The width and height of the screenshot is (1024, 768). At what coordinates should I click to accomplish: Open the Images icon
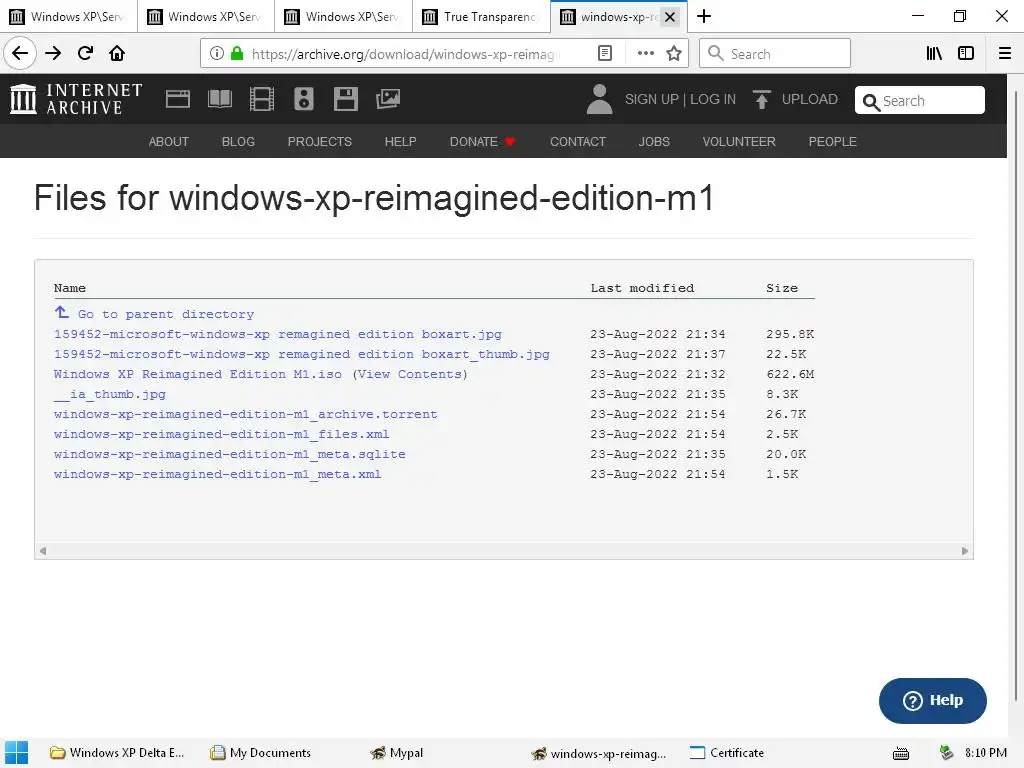[x=387, y=99]
